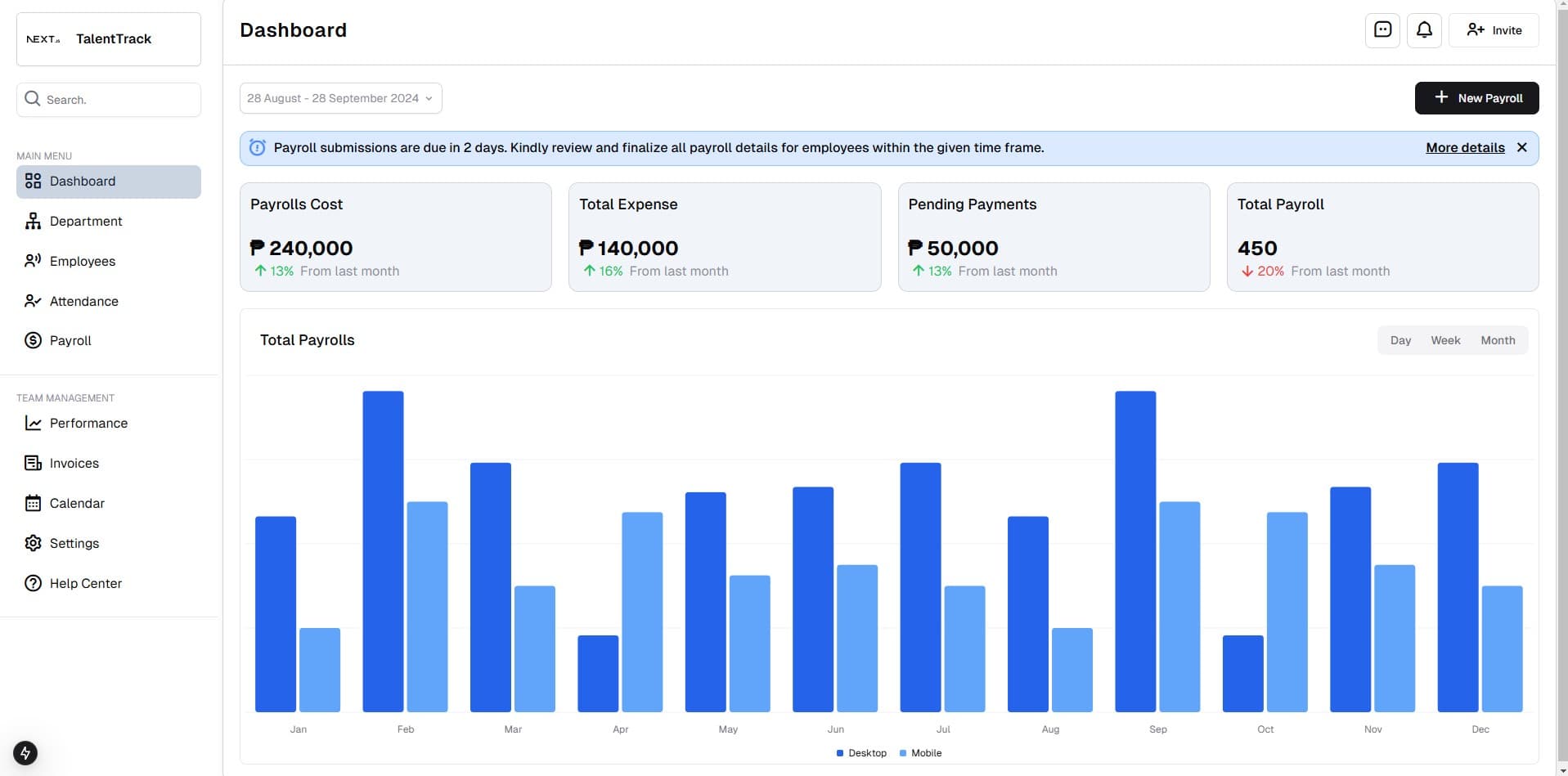
Task: Click the NEXT TalentTrack logo
Action: click(109, 39)
